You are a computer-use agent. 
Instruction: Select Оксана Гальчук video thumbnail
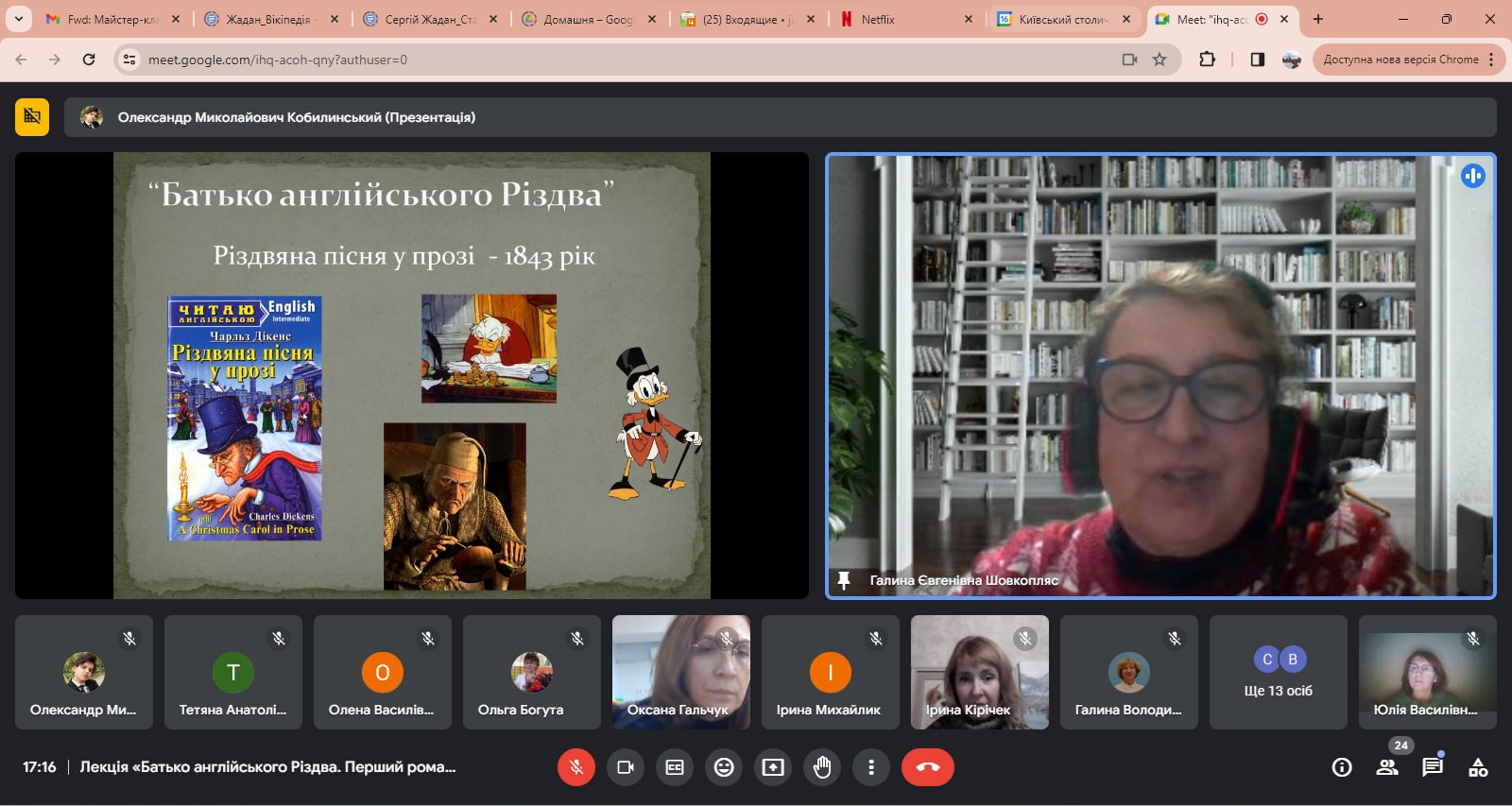(680, 673)
